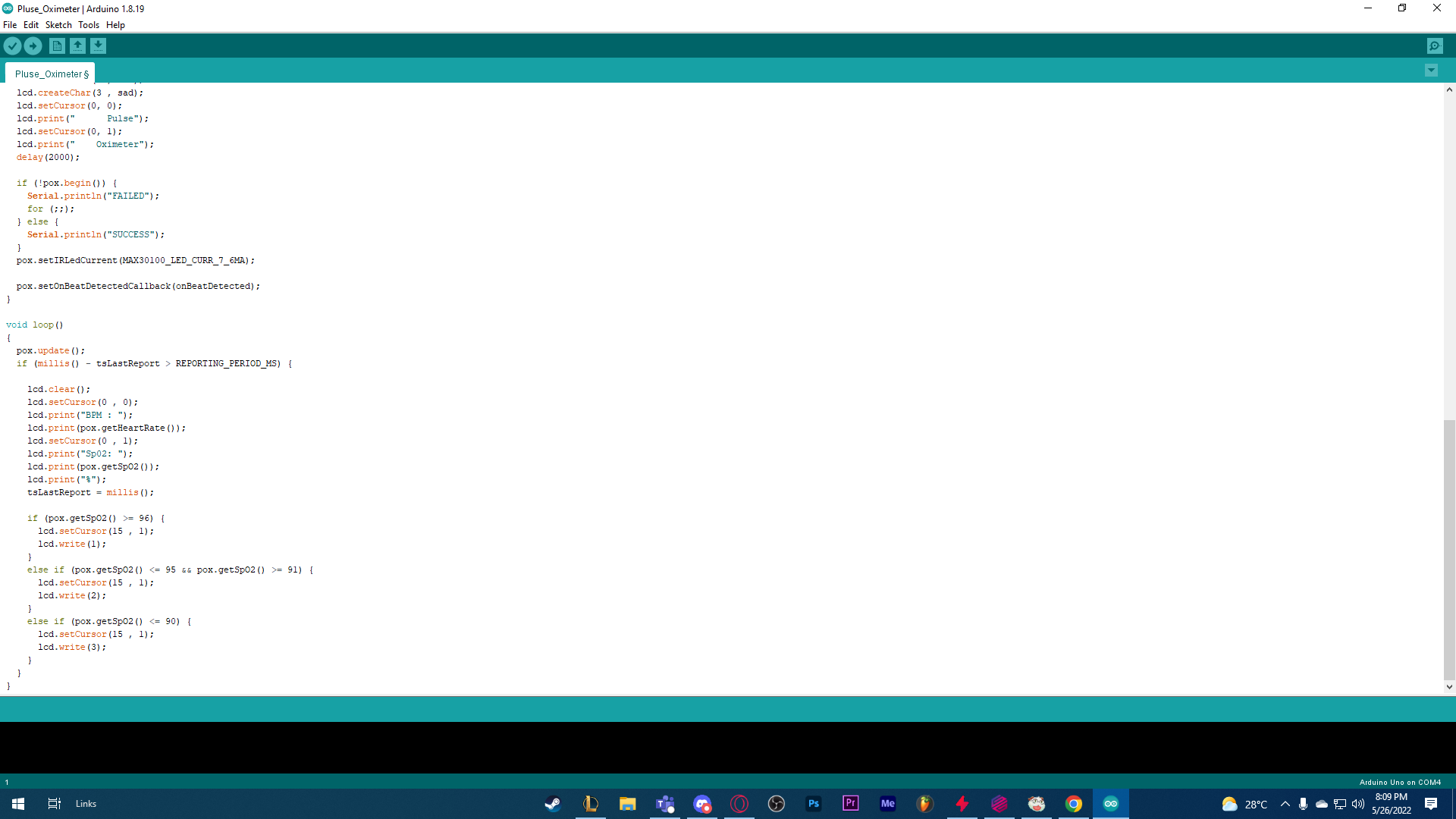Viewport: 1456px width, 819px height.
Task: Open the volume control tray icon
Action: (1358, 804)
